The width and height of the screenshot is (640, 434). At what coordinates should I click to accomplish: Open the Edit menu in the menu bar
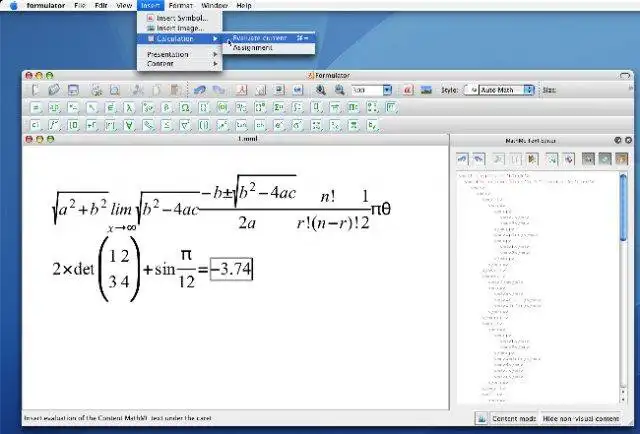[x=101, y=6]
